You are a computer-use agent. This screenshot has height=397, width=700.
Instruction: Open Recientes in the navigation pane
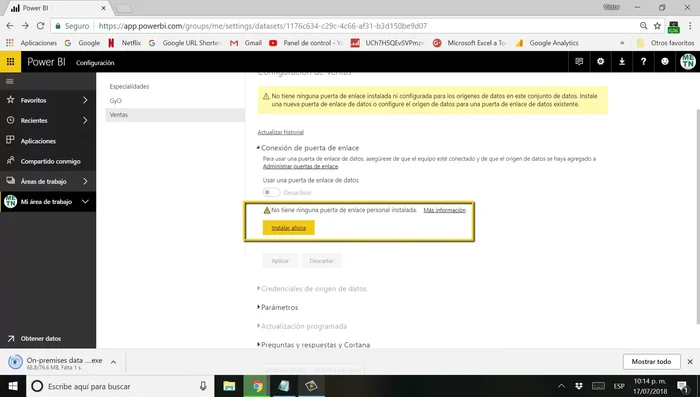34,120
